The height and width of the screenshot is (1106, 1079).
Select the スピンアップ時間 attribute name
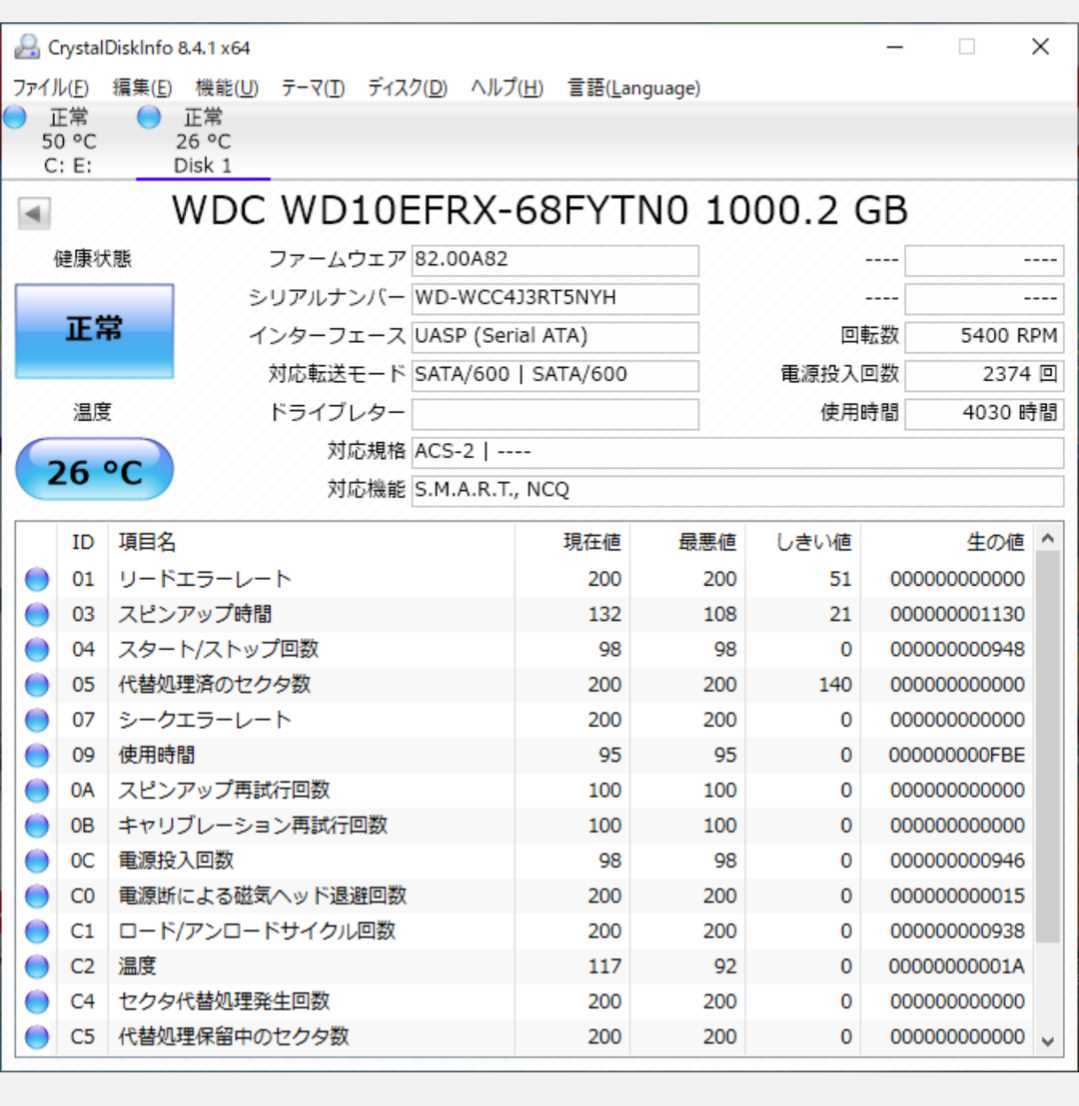pos(195,614)
